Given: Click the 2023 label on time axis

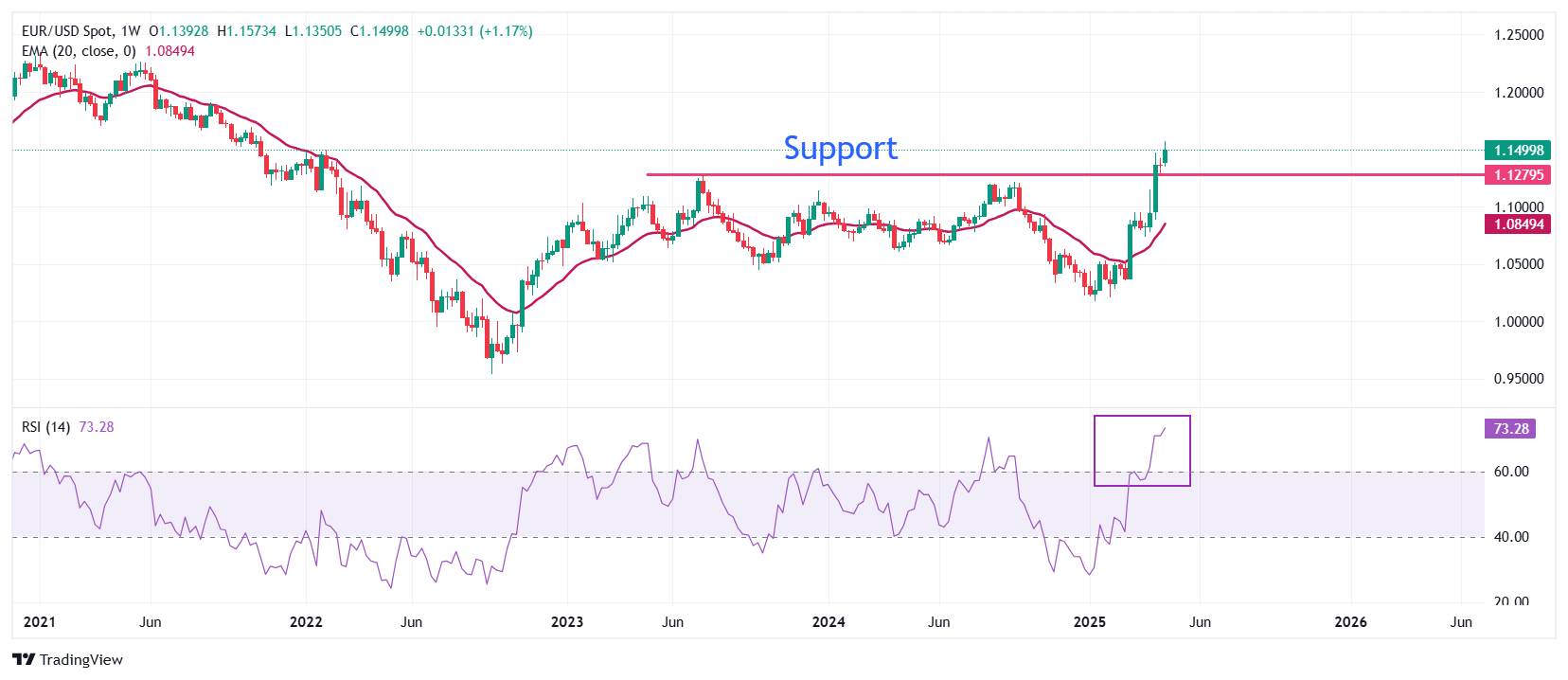Looking at the screenshot, I should (x=567, y=622).
